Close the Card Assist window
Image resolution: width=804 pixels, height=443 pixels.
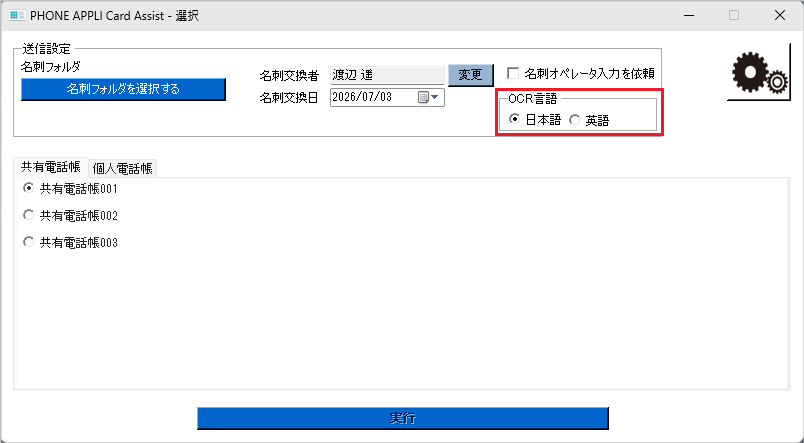point(780,15)
